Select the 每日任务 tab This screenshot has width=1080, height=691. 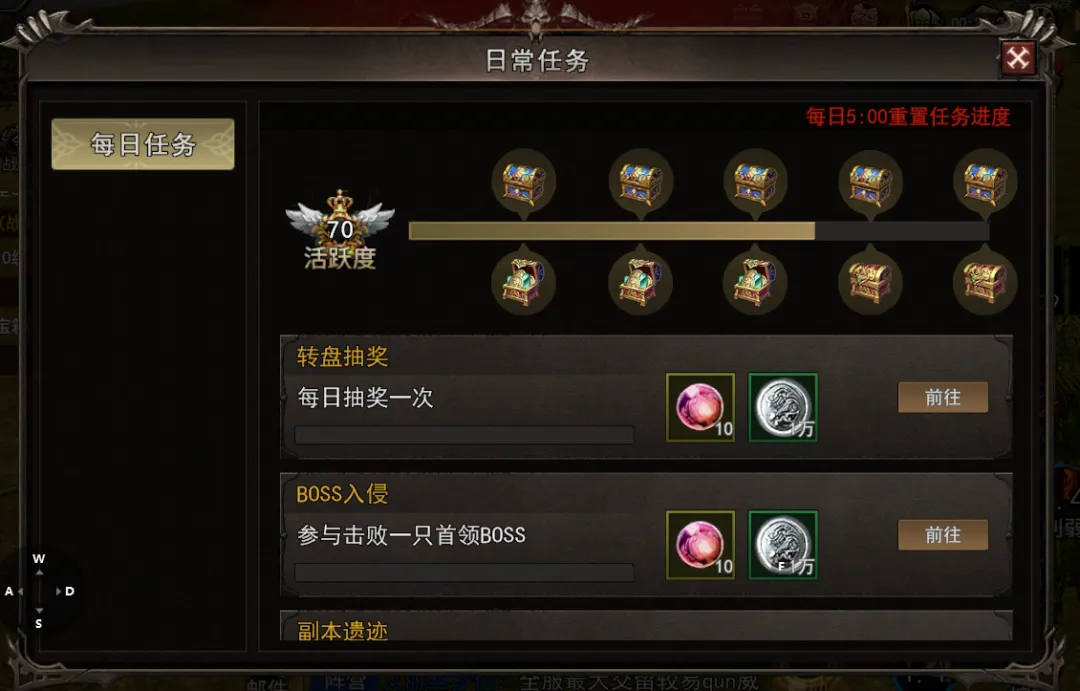pos(143,144)
